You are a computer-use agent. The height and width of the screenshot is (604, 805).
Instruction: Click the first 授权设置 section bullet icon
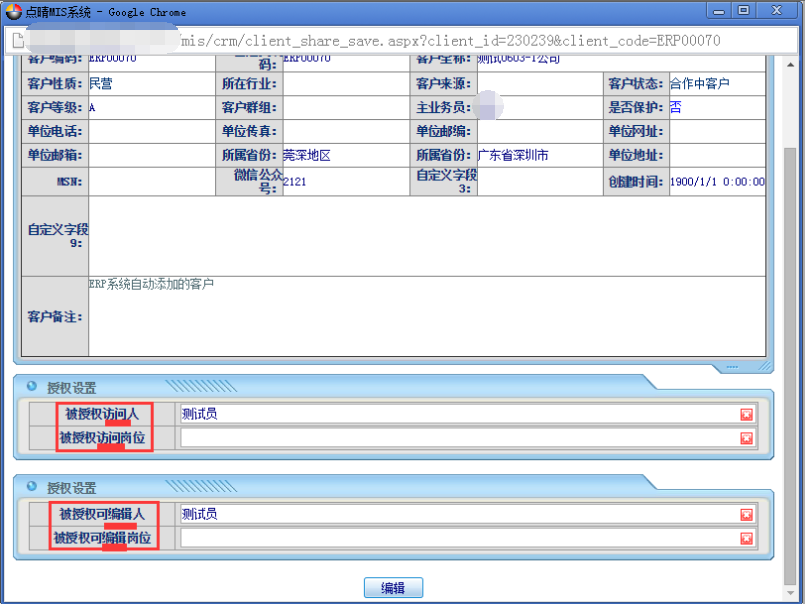click(x=32, y=387)
